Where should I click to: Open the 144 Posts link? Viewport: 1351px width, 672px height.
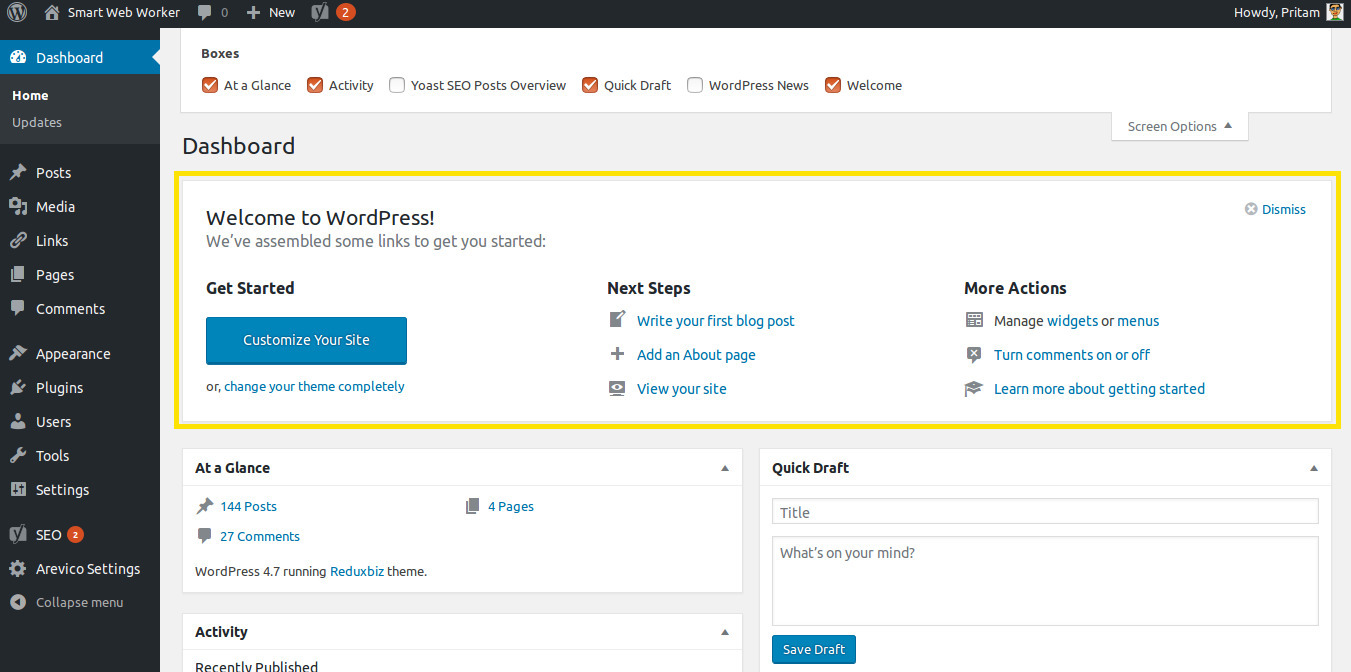pyautogui.click(x=249, y=506)
